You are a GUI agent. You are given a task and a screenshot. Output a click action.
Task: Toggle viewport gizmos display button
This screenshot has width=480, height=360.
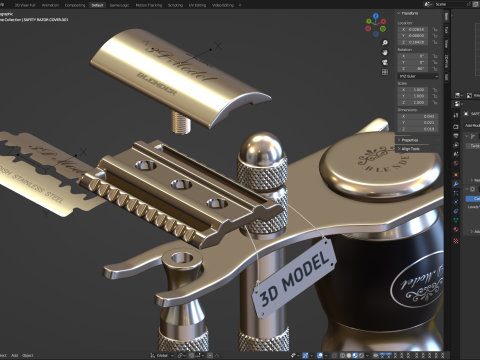click(305, 355)
